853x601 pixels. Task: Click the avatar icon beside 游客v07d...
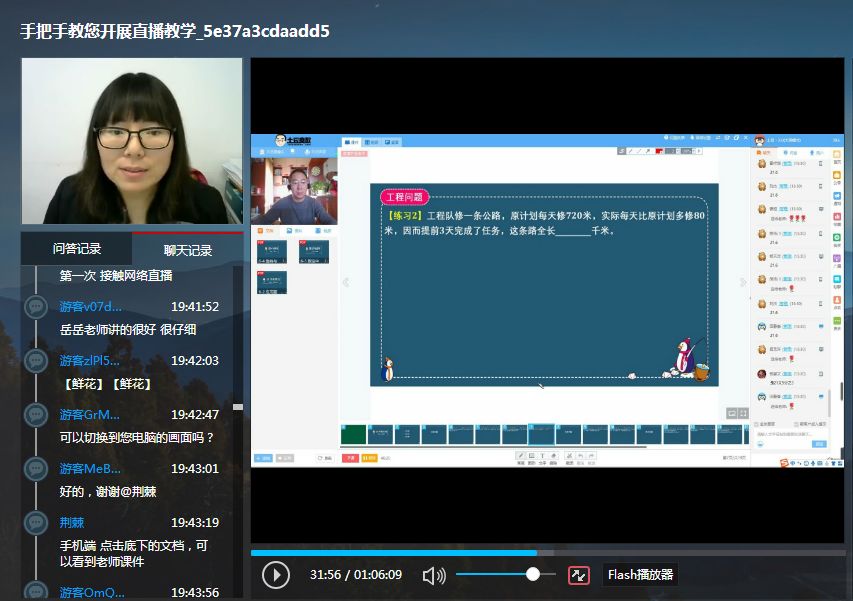(36, 307)
